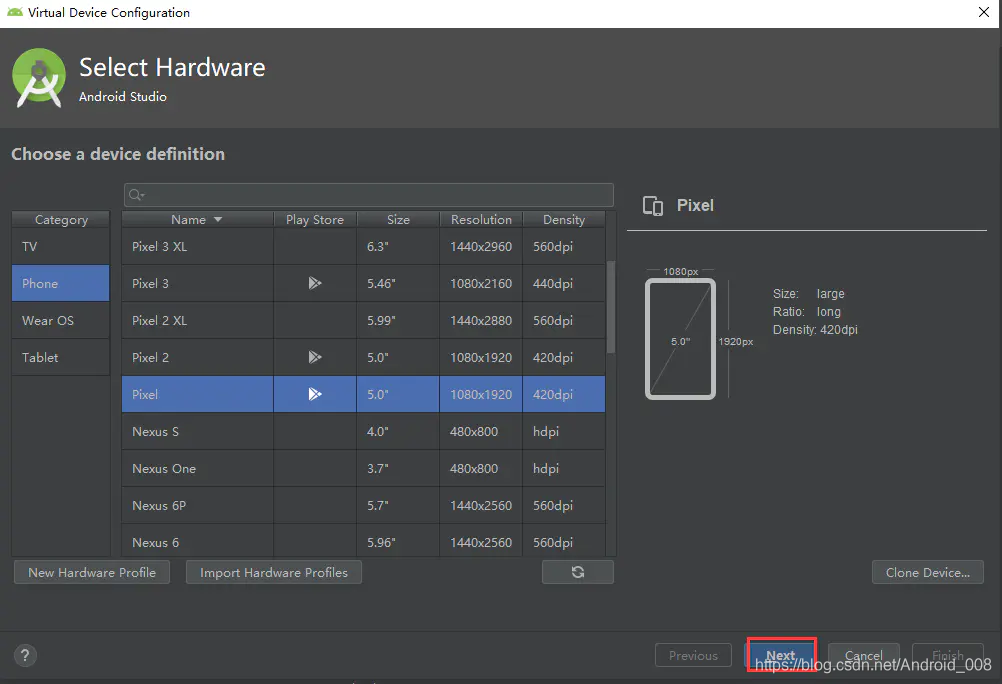Sort by the Resolution column header
Image resolution: width=1002 pixels, height=684 pixels.
pyautogui.click(x=481, y=219)
